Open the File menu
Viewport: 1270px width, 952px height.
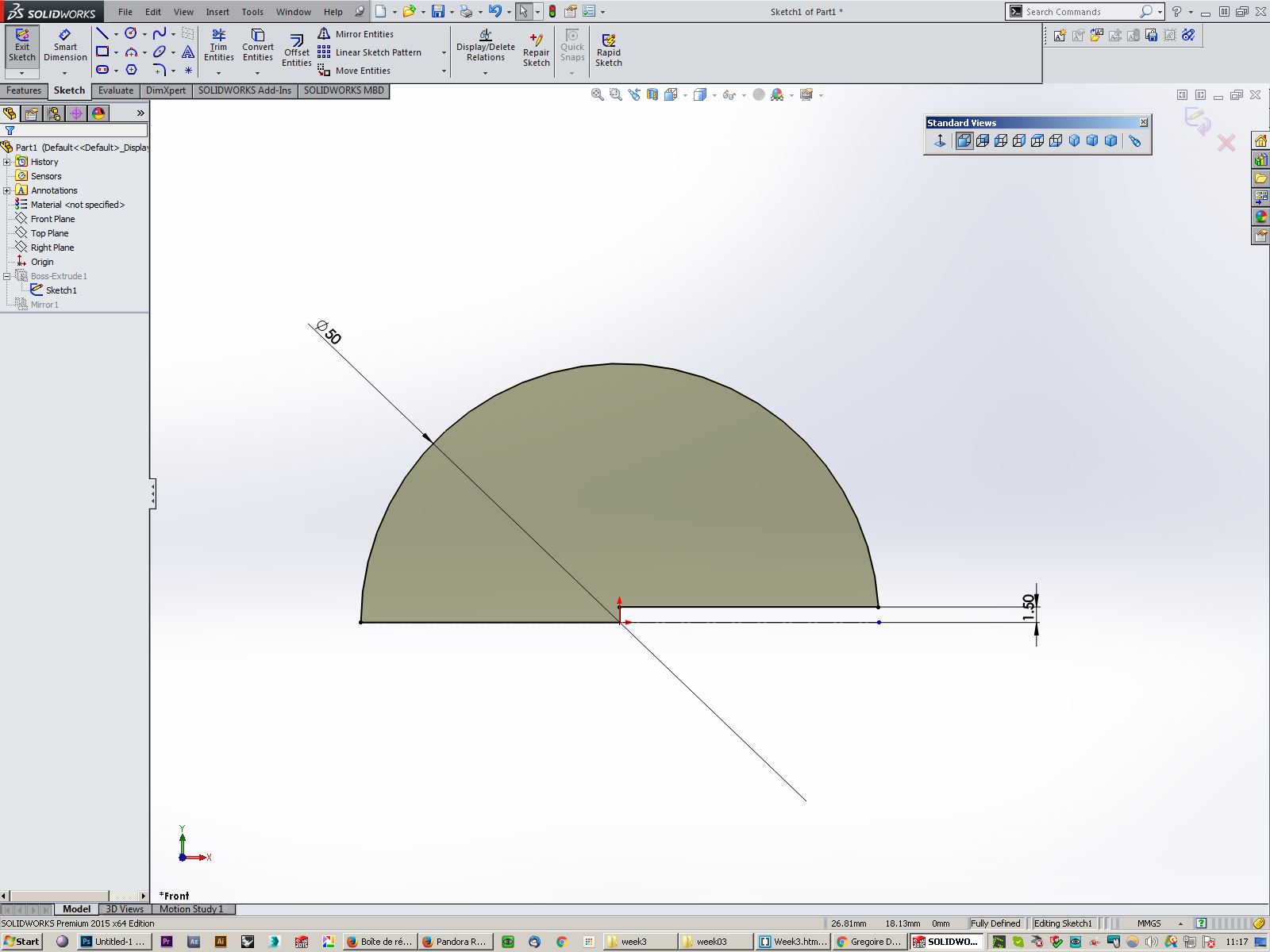pos(125,12)
